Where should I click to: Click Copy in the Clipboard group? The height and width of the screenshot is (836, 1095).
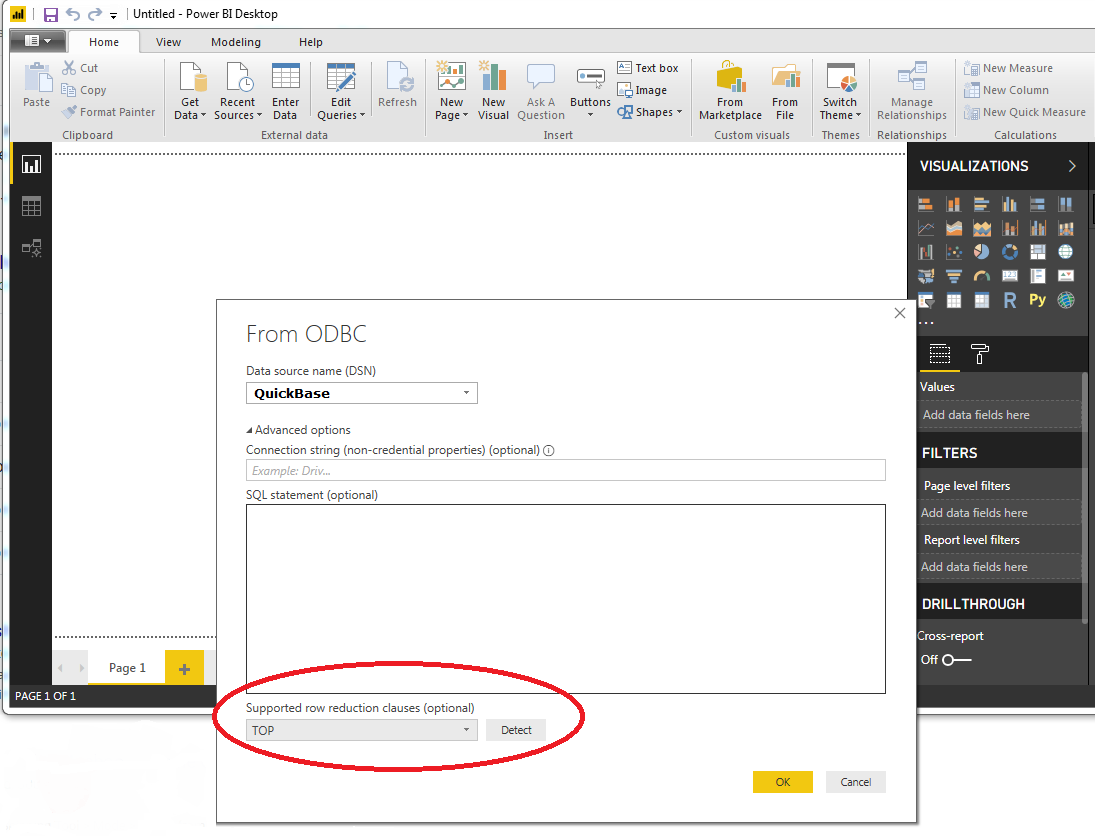pos(84,90)
